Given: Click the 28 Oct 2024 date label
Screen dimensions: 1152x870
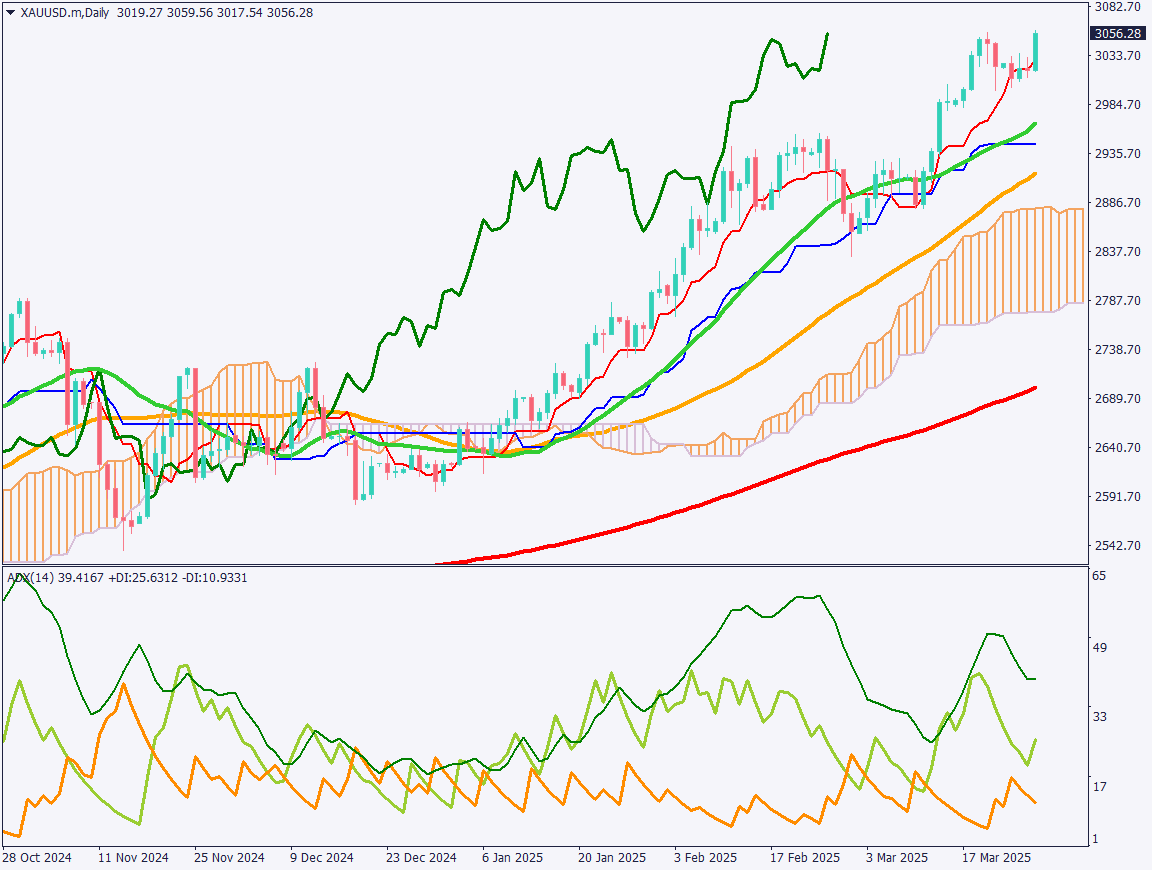Looking at the screenshot, I should pyautogui.click(x=36, y=858).
